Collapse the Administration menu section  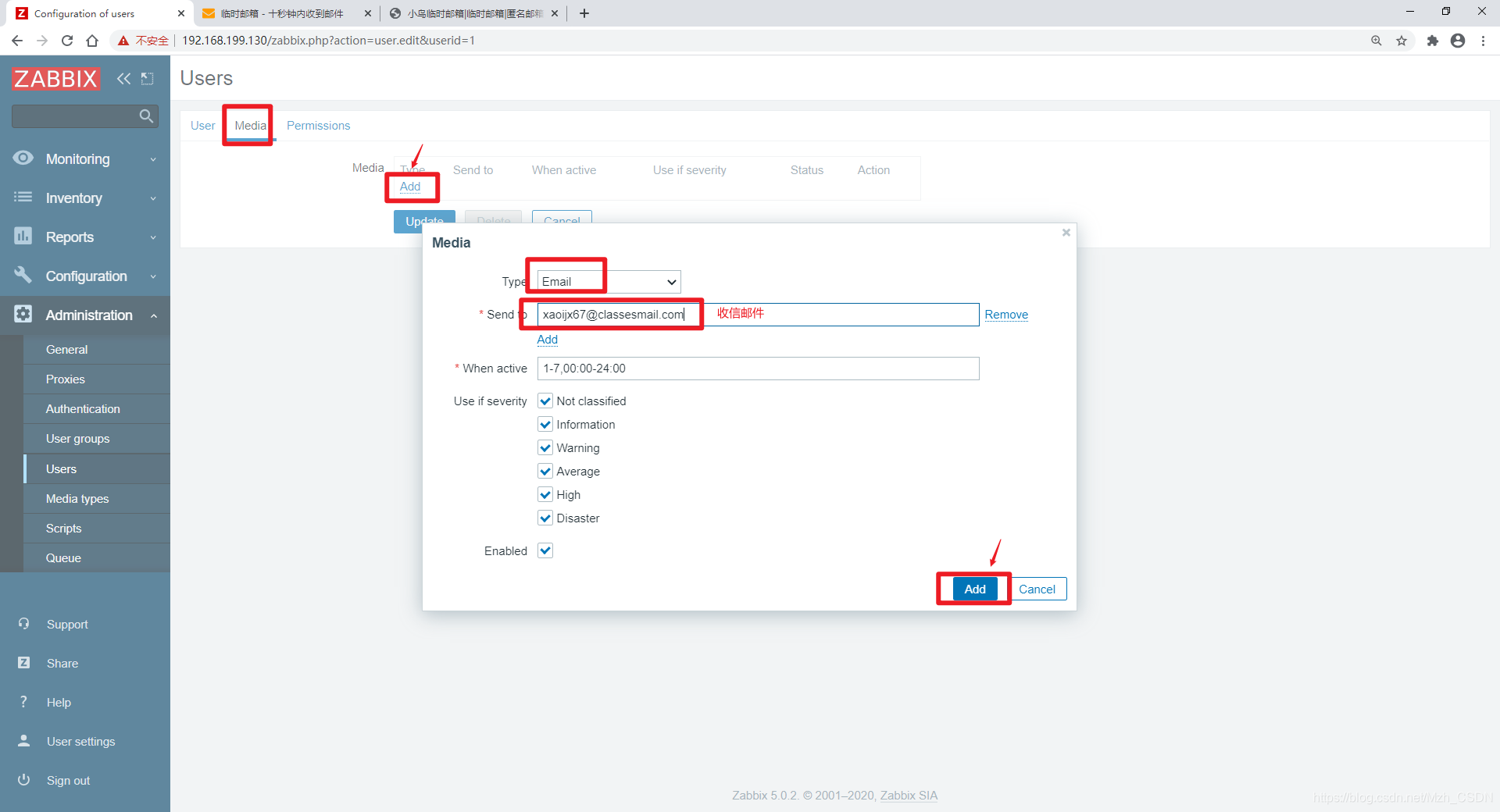coord(85,315)
